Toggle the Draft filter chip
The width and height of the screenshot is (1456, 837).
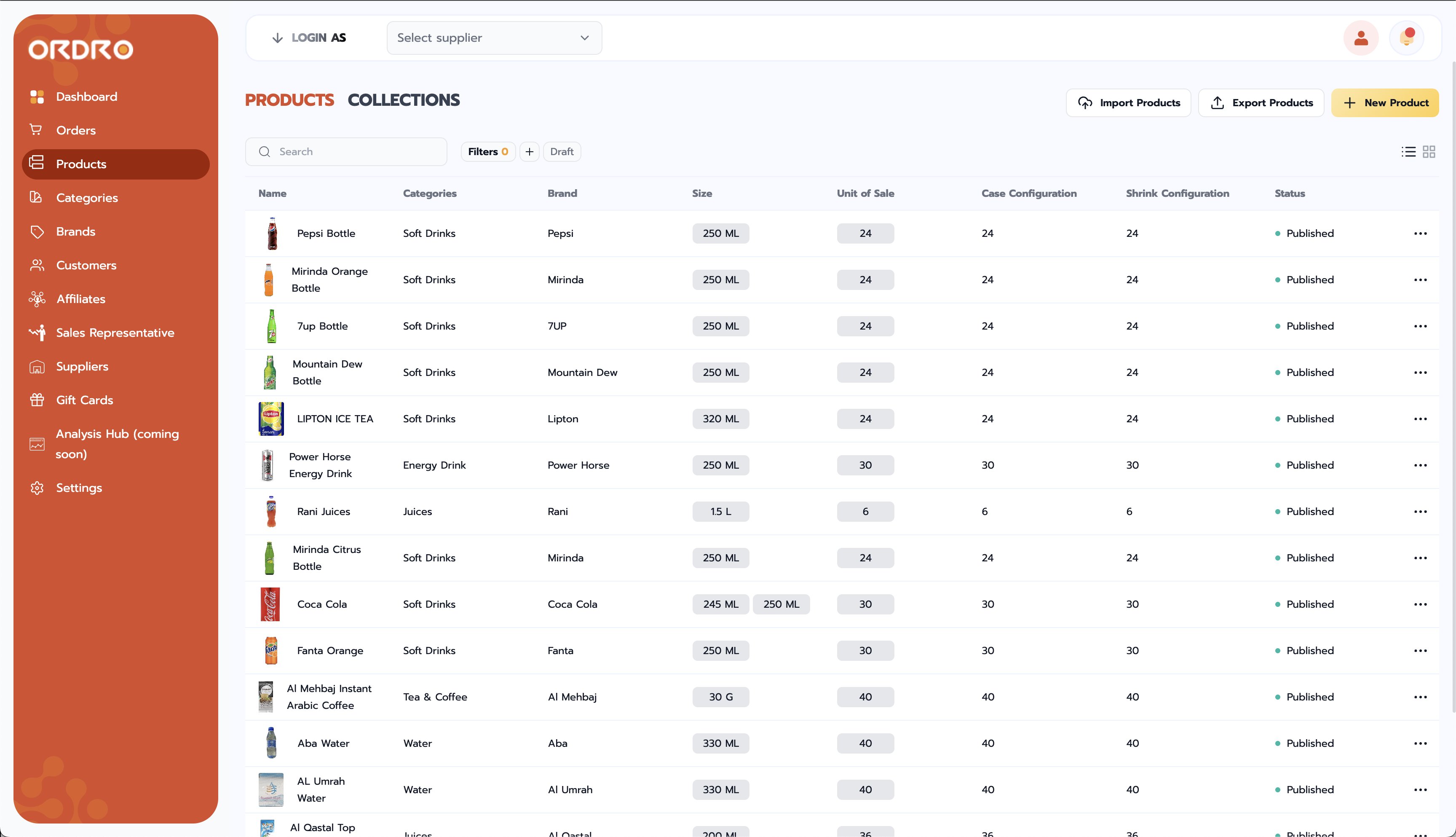(x=562, y=152)
